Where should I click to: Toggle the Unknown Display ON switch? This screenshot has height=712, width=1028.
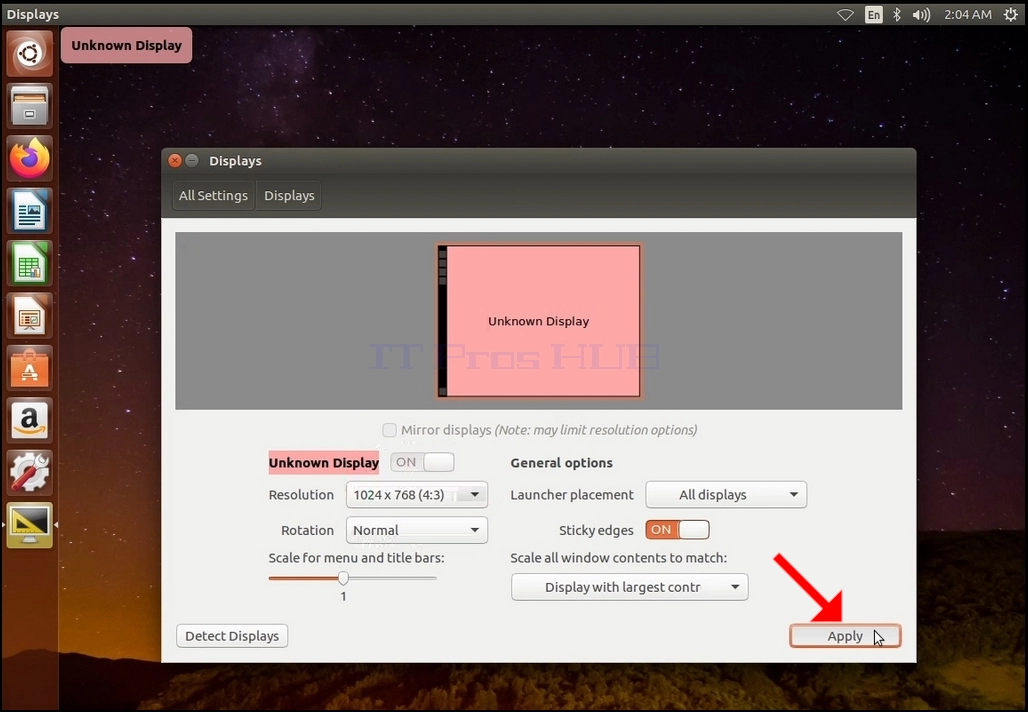(422, 462)
